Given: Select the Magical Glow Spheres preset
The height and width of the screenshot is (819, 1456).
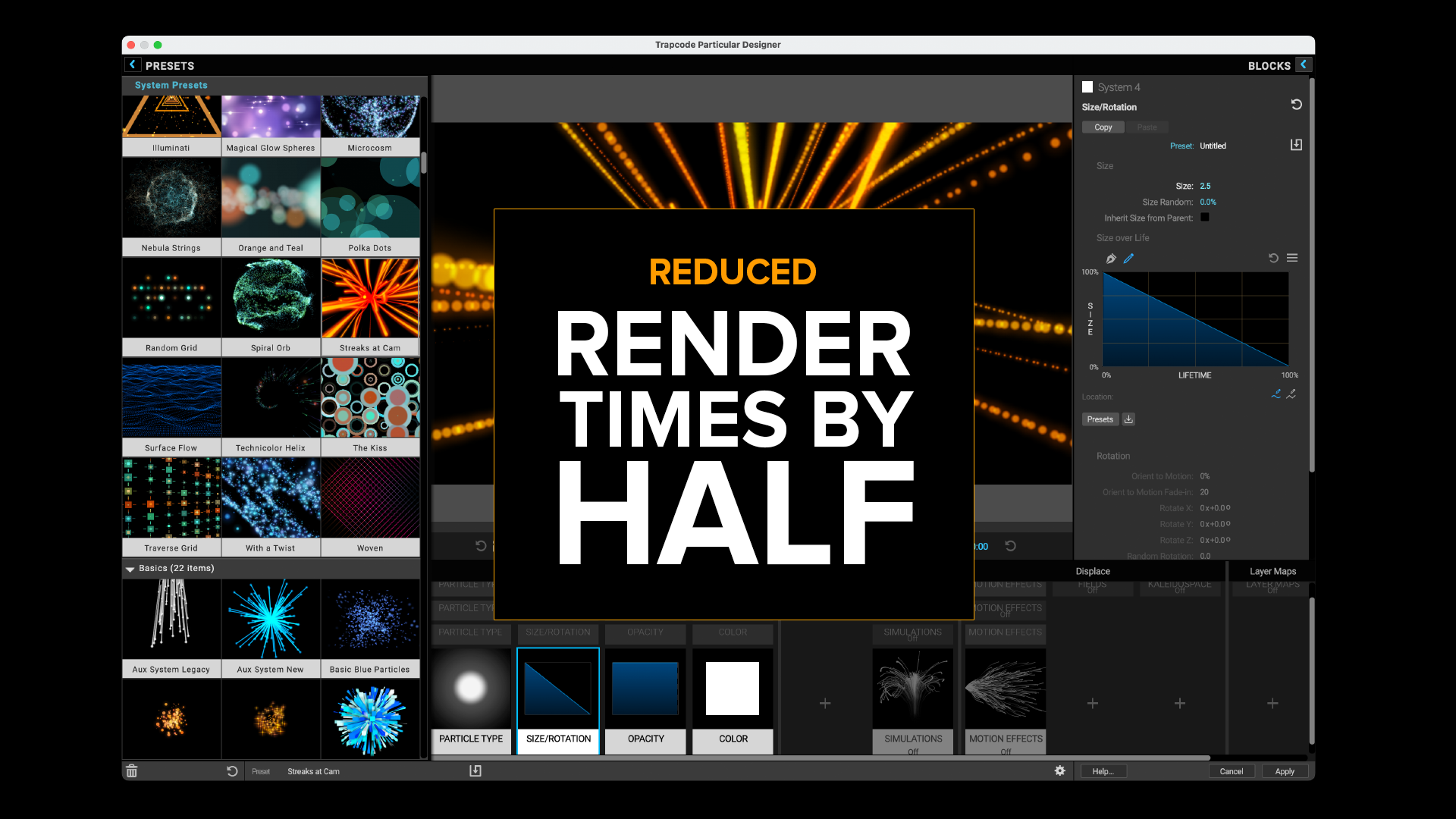Looking at the screenshot, I should (x=271, y=126).
